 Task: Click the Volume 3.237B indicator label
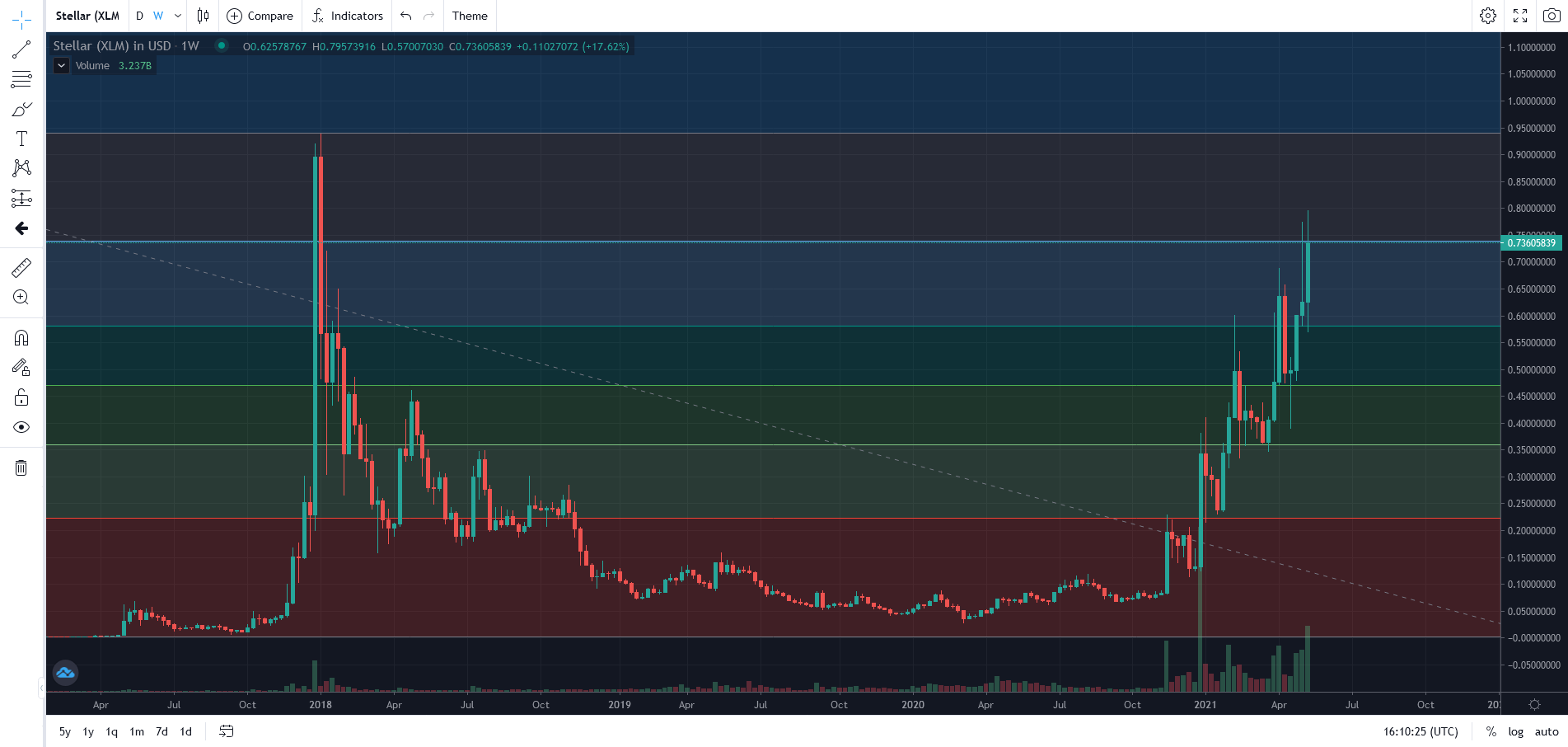point(114,66)
